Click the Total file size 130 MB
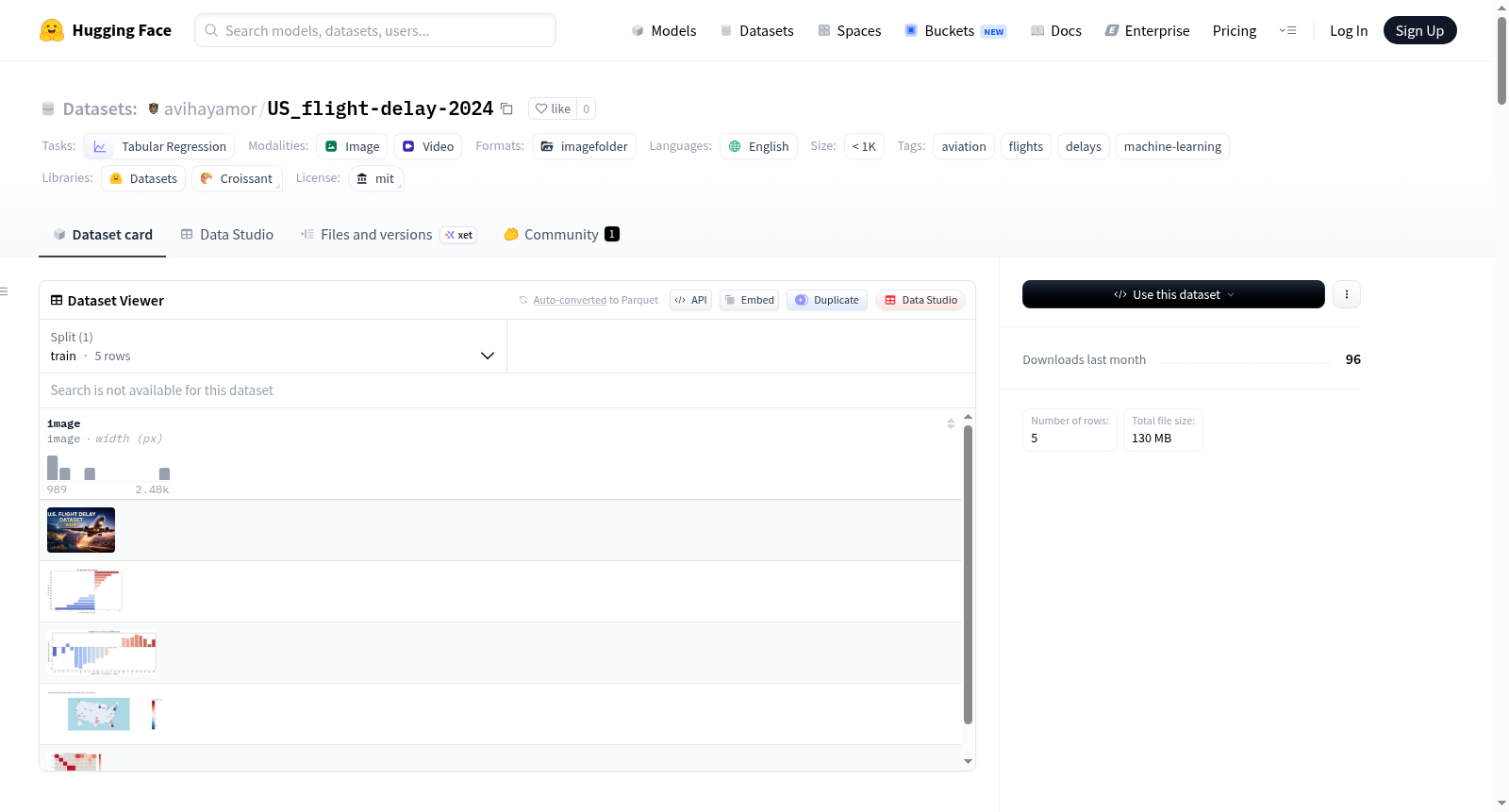 (x=1163, y=430)
